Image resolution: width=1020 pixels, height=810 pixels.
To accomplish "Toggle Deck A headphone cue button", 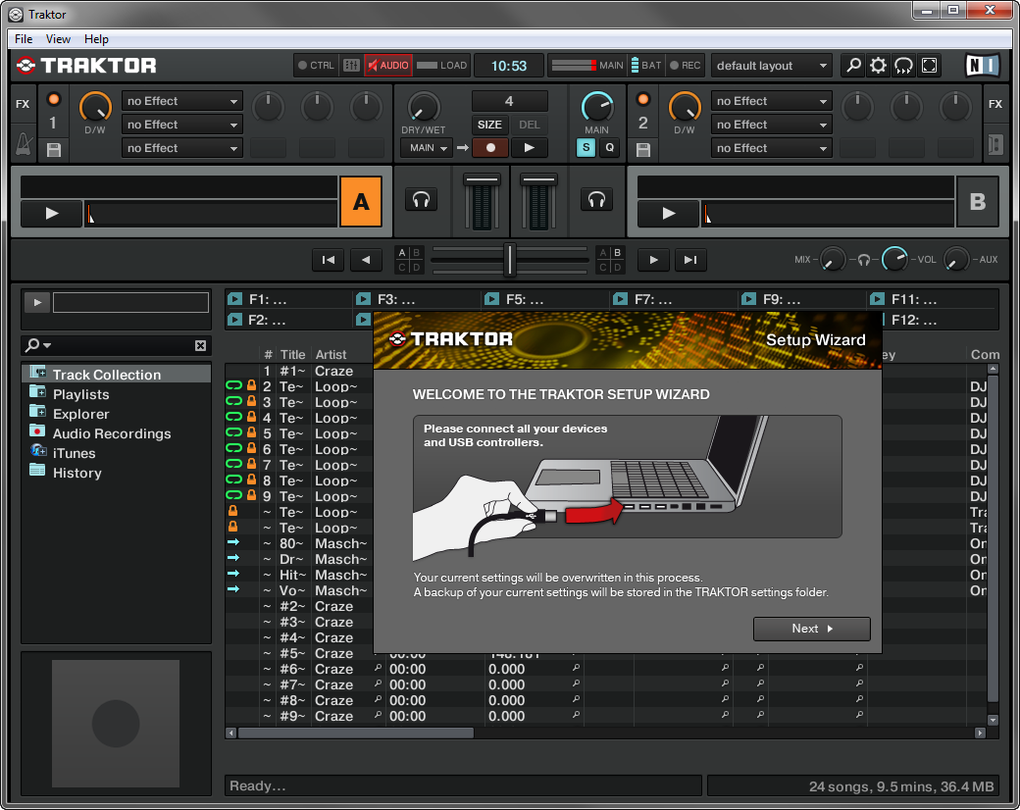I will click(421, 200).
